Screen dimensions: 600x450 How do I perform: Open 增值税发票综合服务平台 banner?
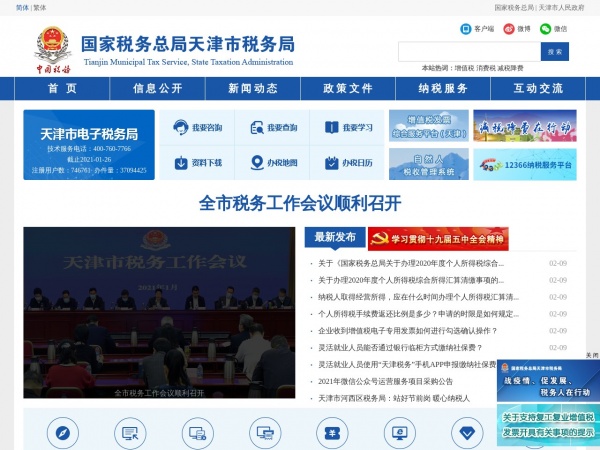coord(429,126)
